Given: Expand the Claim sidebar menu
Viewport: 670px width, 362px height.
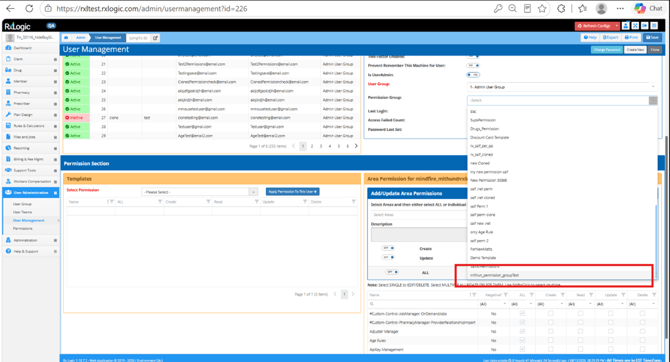Looking at the screenshot, I should point(55,59).
